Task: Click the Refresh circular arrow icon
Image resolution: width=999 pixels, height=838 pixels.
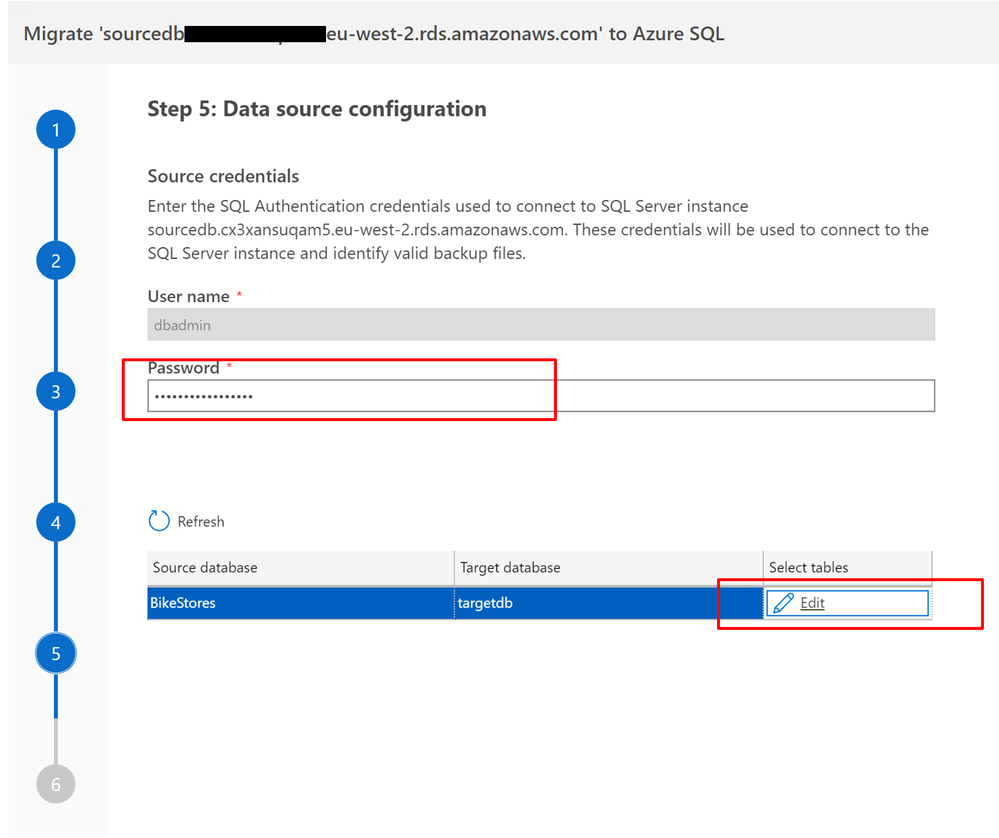Action: pos(159,521)
